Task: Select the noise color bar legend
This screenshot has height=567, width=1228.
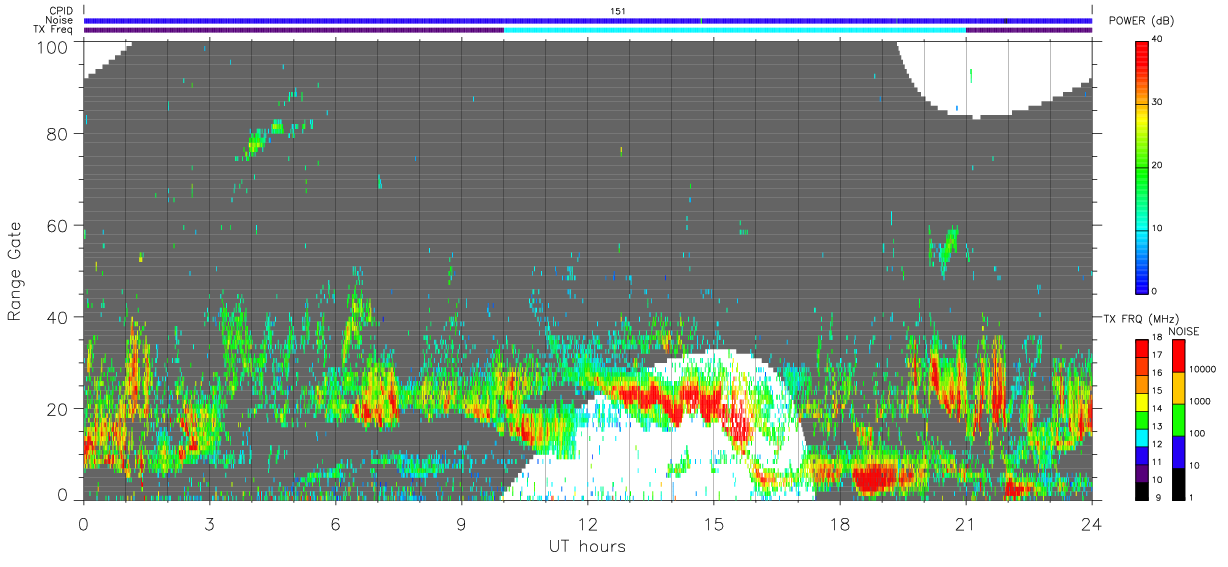Action: [1178, 420]
